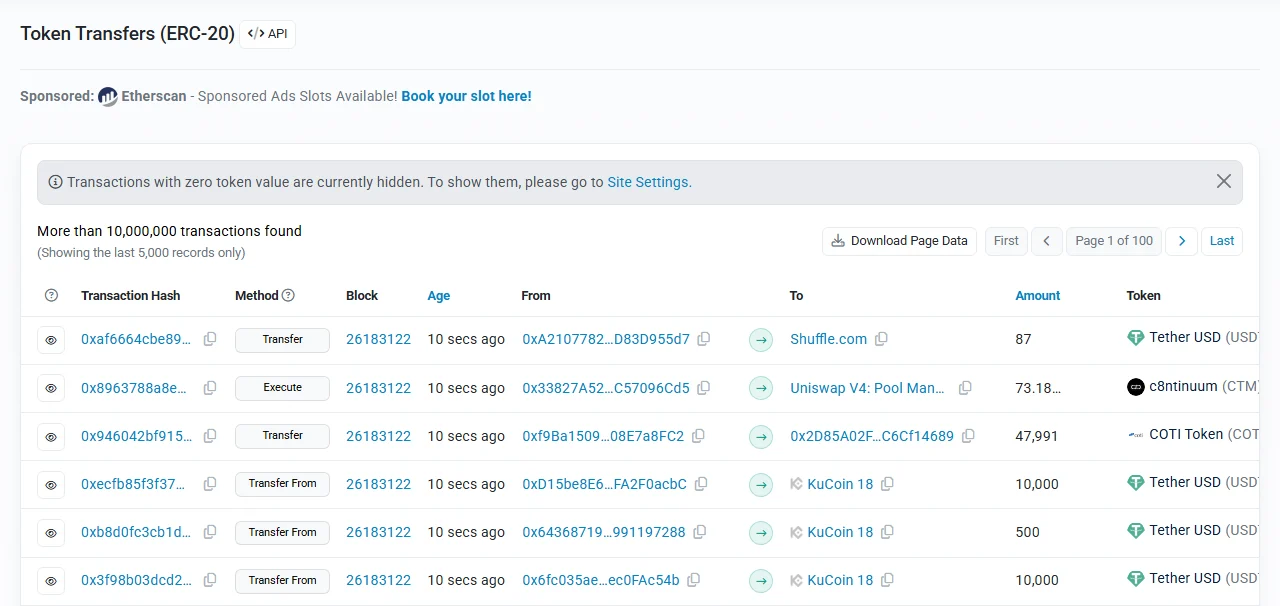The image size is (1280, 606).
Task: Preview details of transaction 0x8963788a8e
Action: click(51, 388)
